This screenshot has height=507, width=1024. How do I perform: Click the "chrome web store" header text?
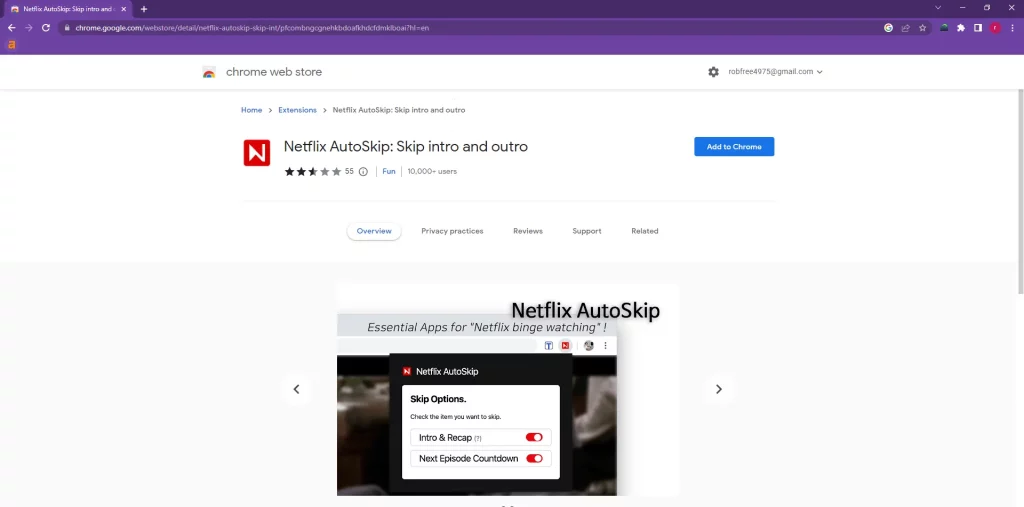pos(274,73)
